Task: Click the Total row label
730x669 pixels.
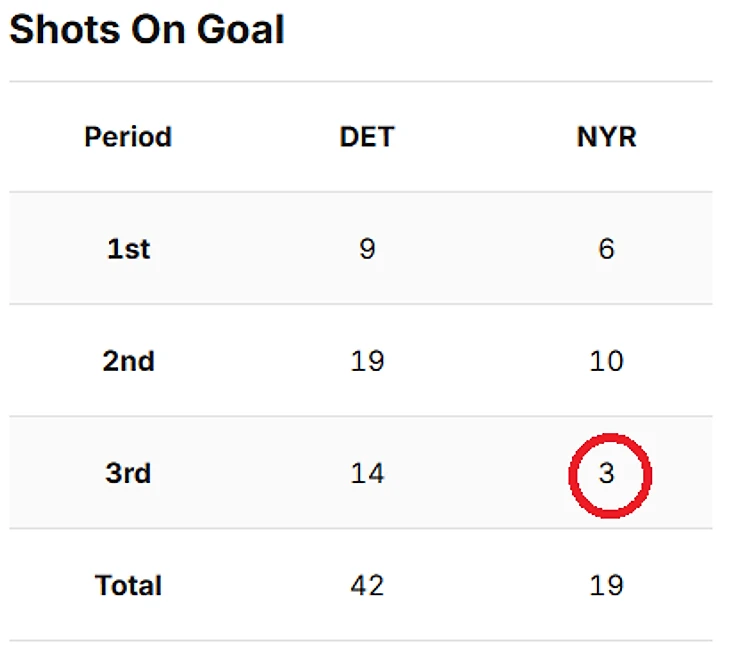Action: (128, 585)
